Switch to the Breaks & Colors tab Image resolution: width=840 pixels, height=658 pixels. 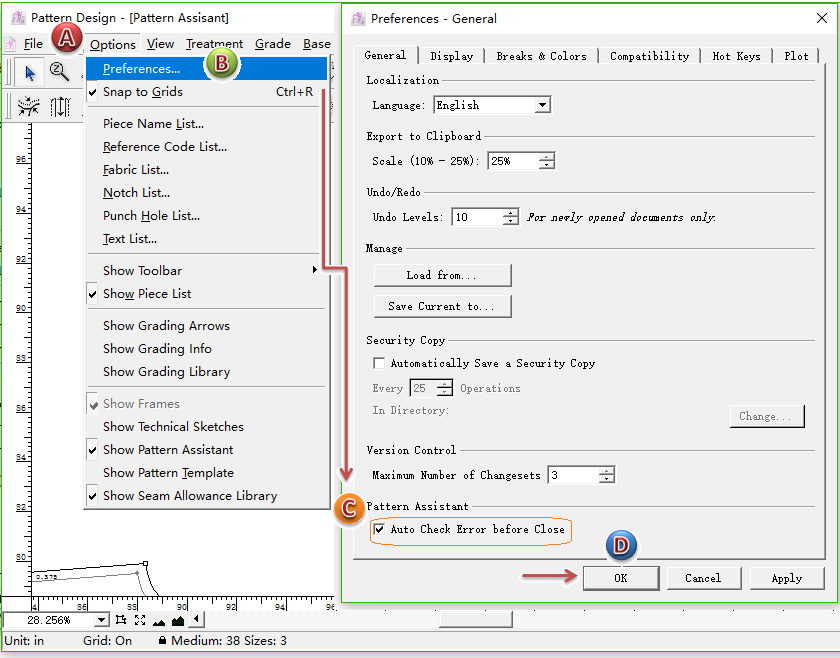(541, 56)
